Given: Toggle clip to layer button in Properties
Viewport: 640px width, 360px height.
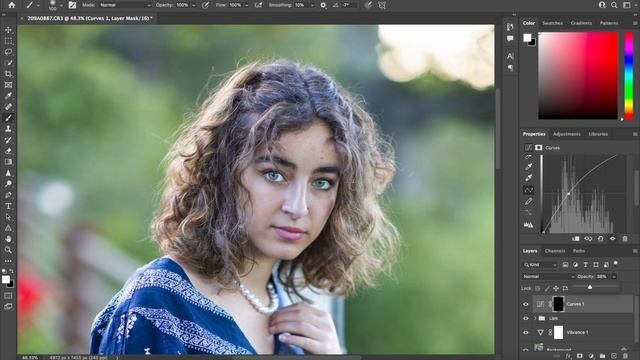Looking at the screenshot, I should [x=576, y=239].
